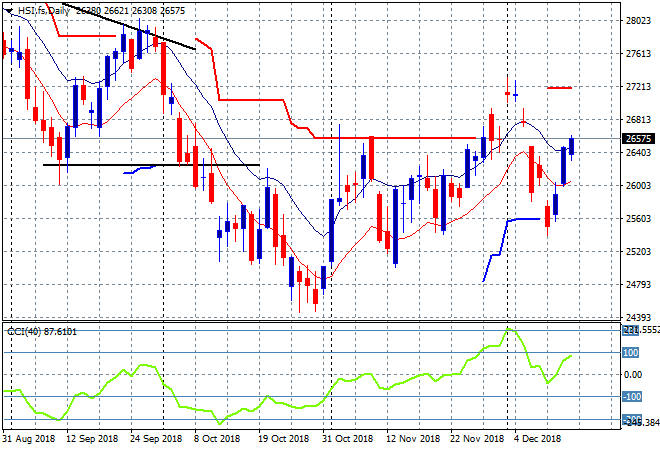Viewport: 660px width, 450px height.
Task: Click the 24393 price axis label
Action: (x=638, y=317)
